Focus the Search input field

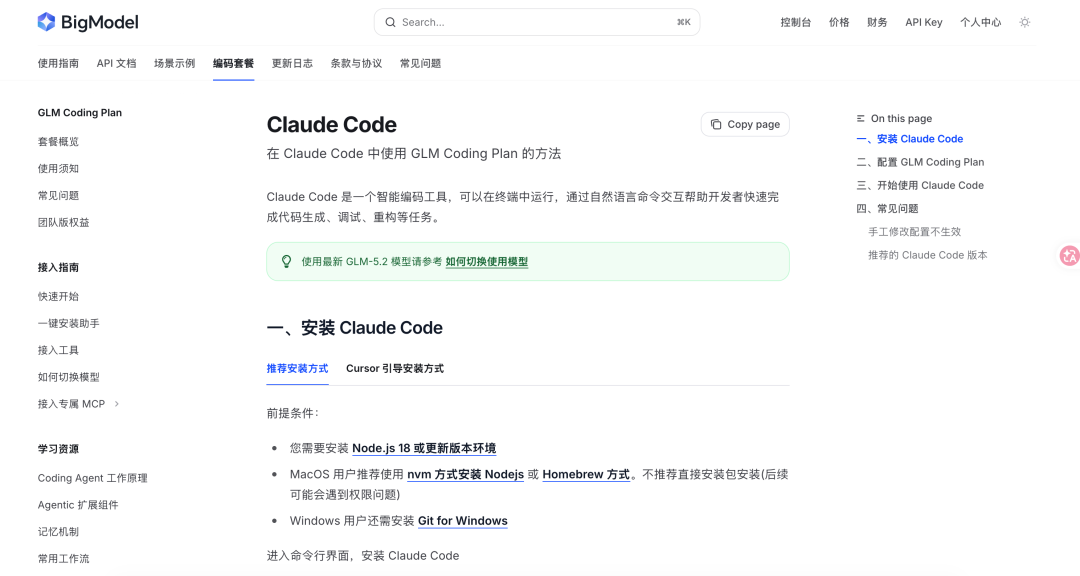[537, 22]
